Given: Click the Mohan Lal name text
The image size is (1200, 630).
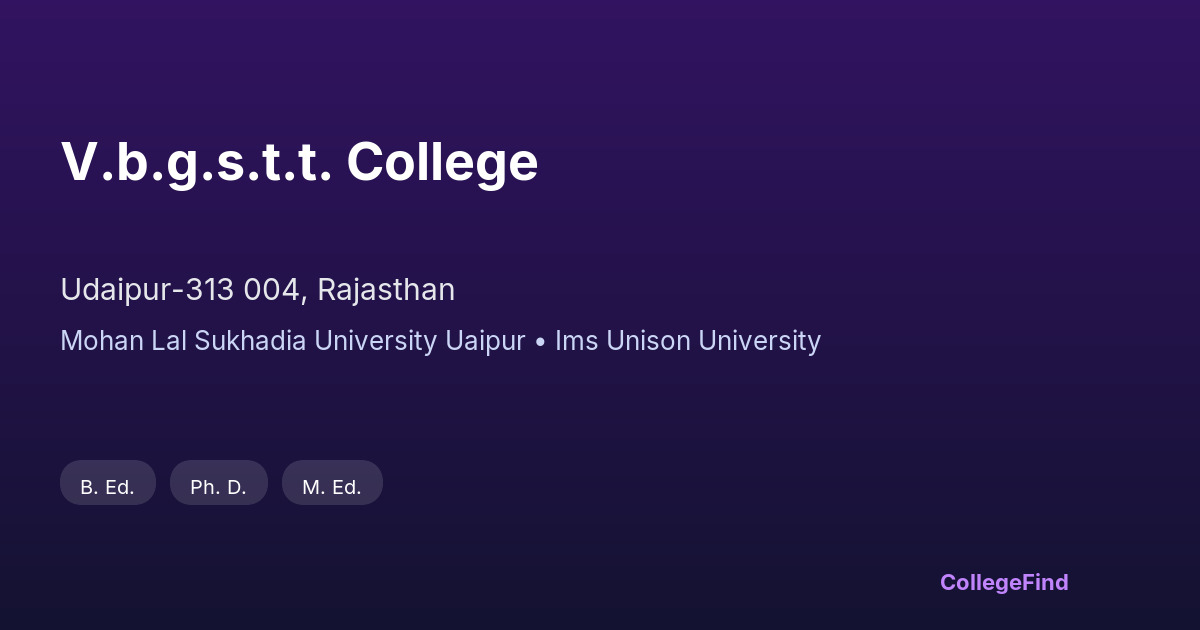Looking at the screenshot, I should 124,341.
